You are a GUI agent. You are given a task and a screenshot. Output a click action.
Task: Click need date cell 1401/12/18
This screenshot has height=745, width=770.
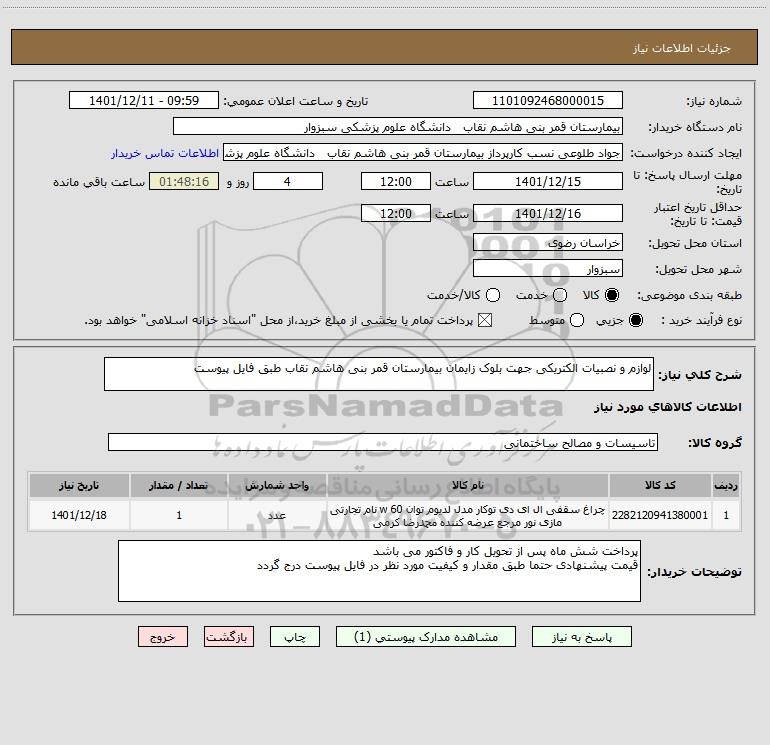[79, 515]
